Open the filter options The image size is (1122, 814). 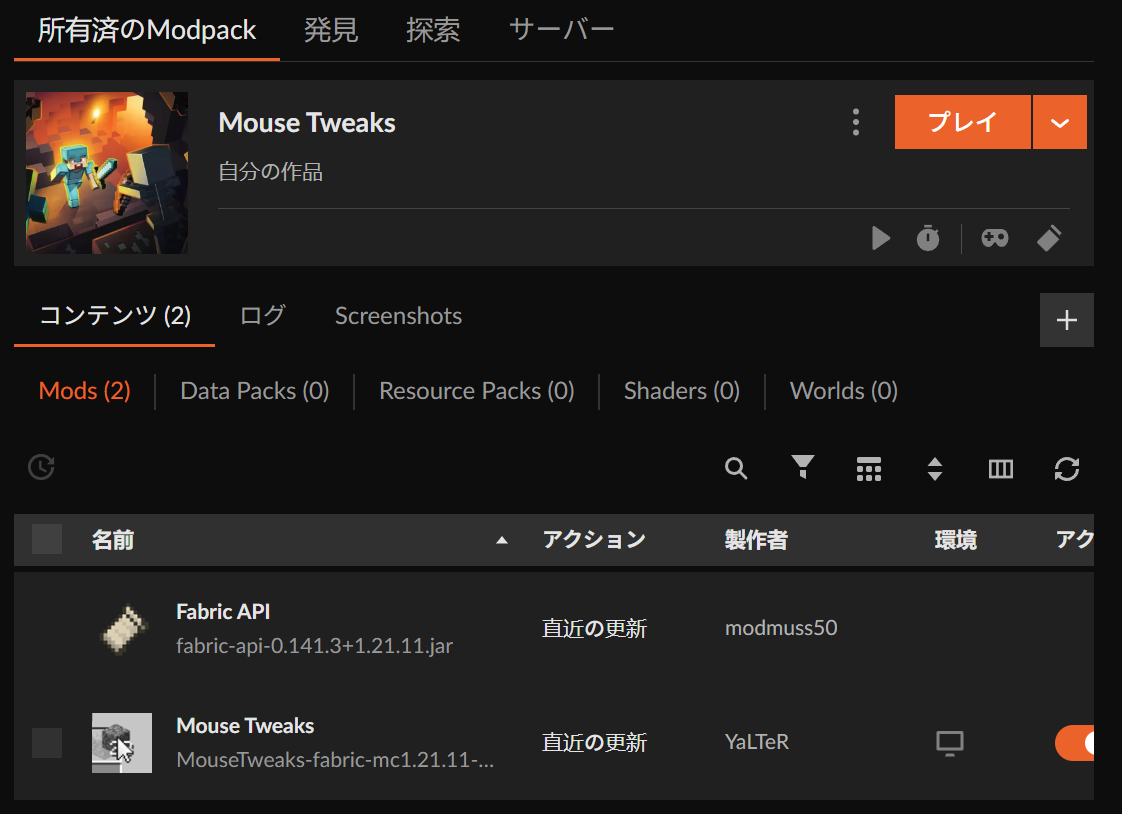[x=802, y=468]
